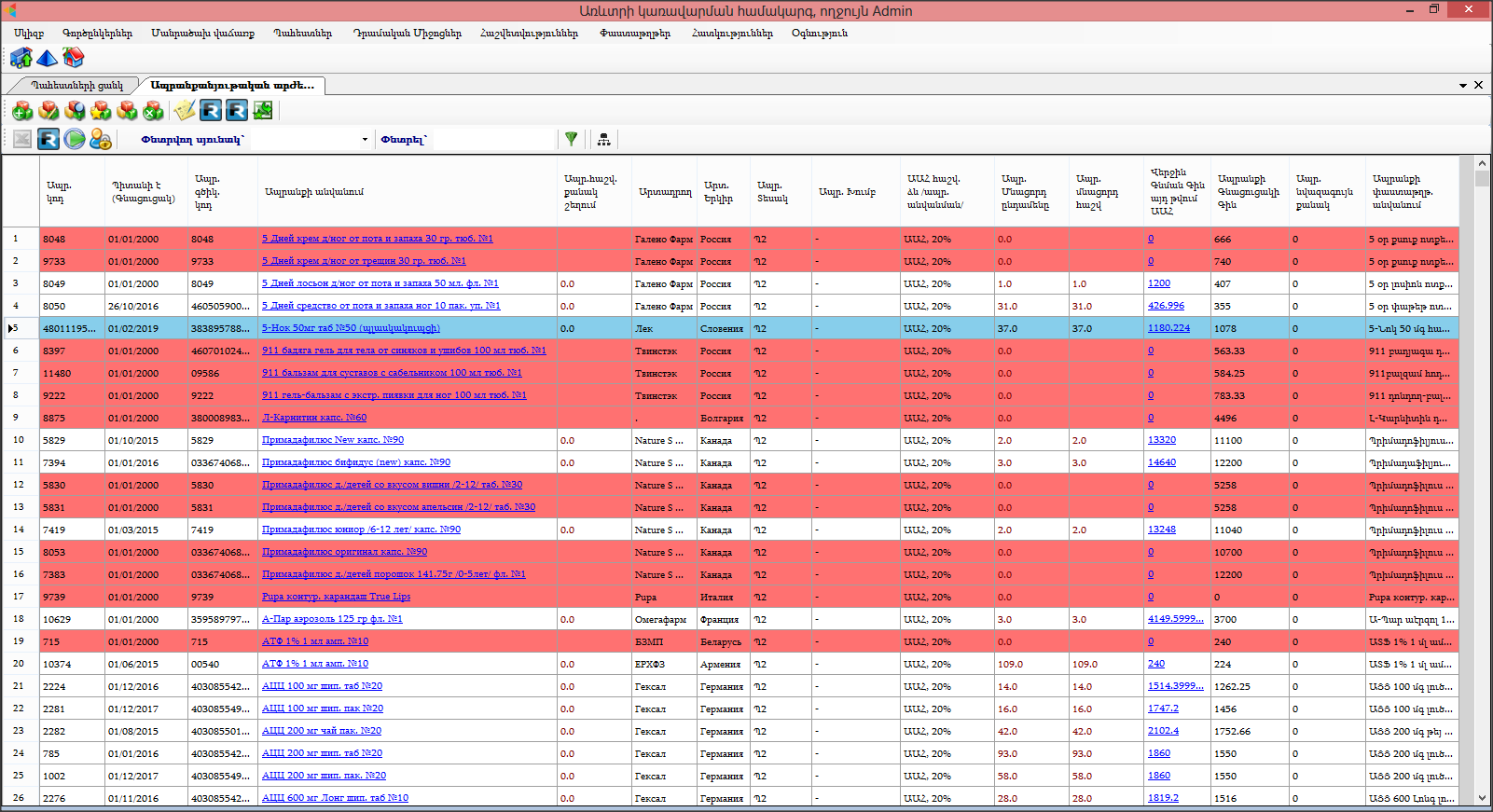Screen dimensions: 1493x812
Task: Open link Pupa контур. карандаш True Lips
Action: [x=336, y=597]
